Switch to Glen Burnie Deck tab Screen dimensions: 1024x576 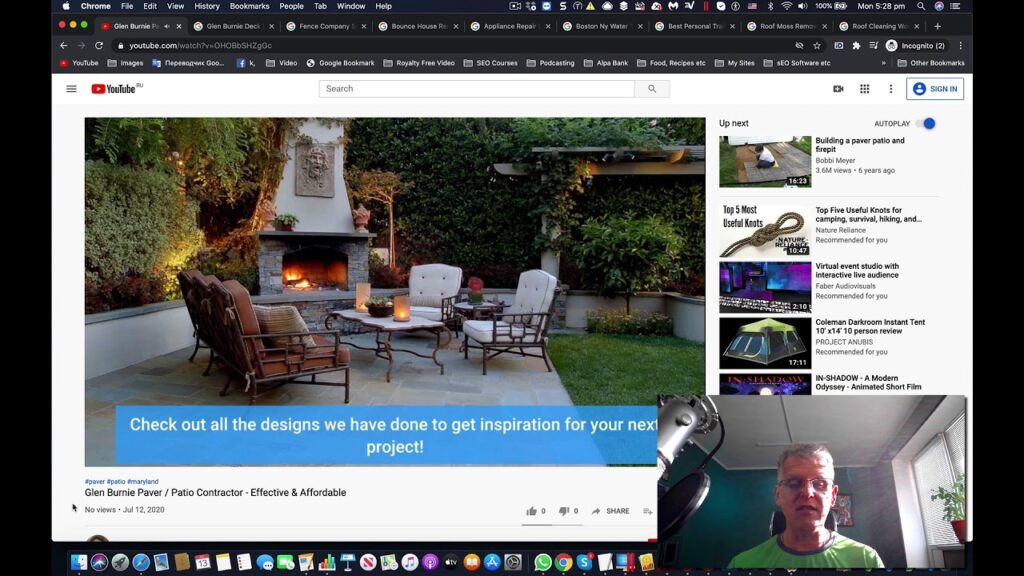coord(233,26)
